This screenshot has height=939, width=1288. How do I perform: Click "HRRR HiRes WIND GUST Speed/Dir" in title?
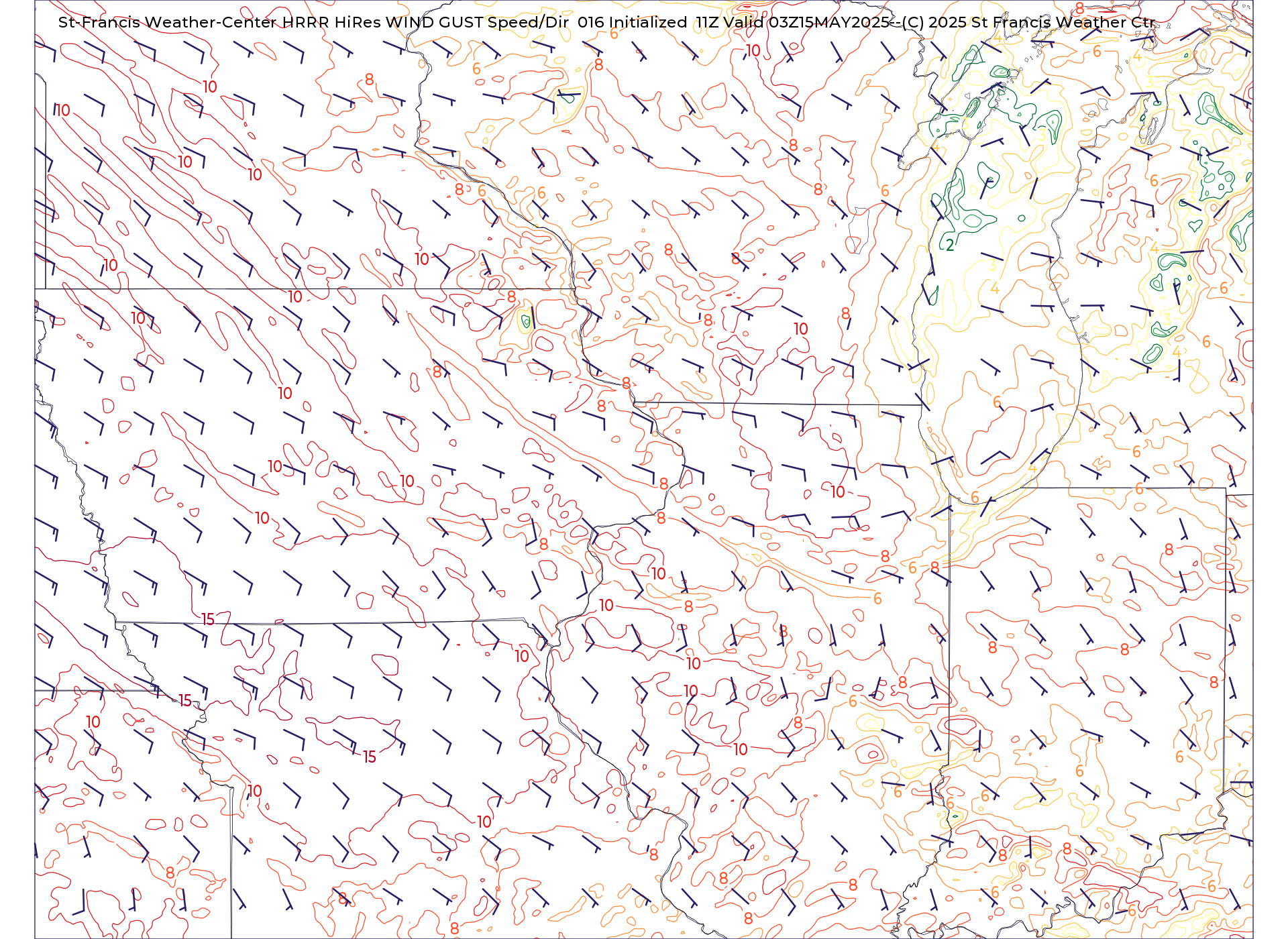pyautogui.click(x=425, y=22)
